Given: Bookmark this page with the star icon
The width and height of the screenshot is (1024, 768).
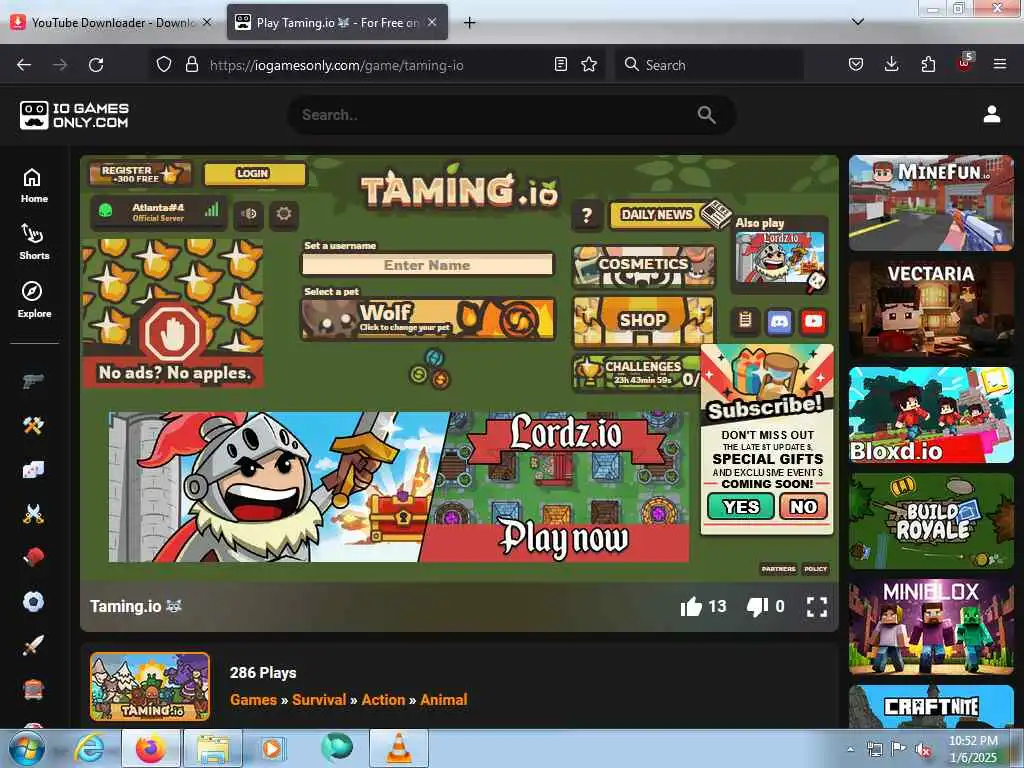Looking at the screenshot, I should tap(589, 65).
